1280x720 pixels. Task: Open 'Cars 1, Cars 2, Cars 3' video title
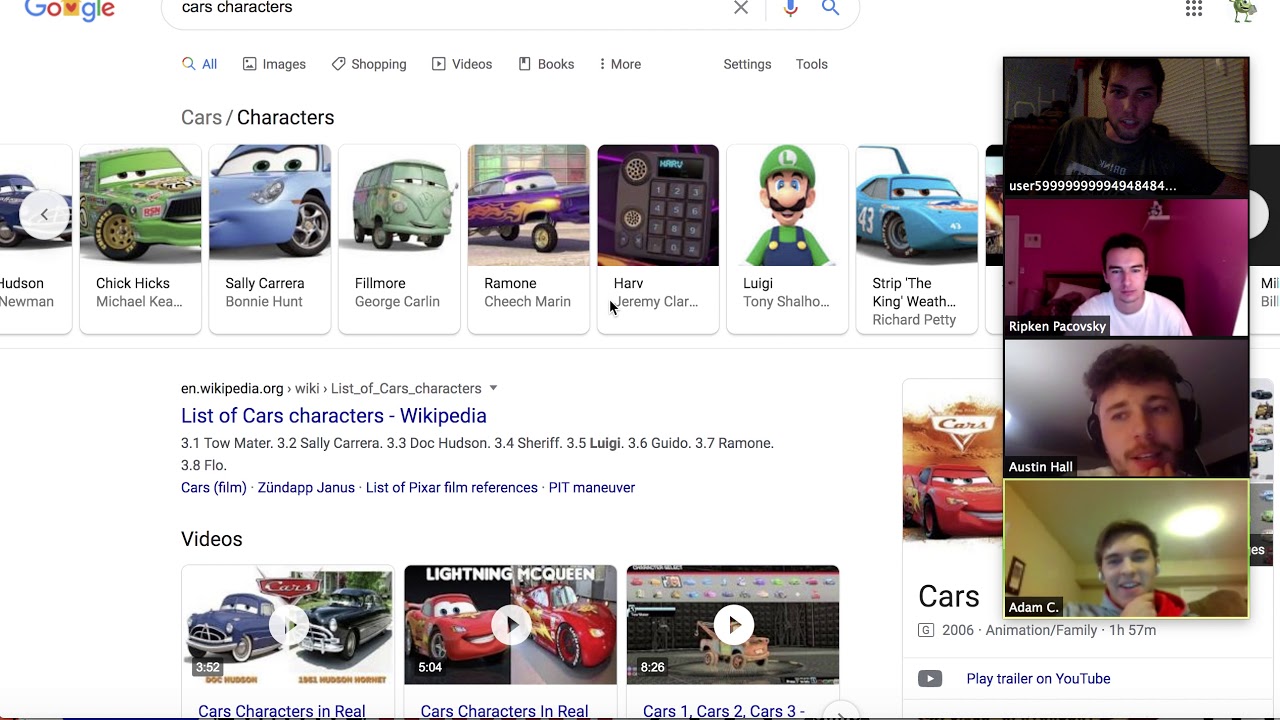724,711
